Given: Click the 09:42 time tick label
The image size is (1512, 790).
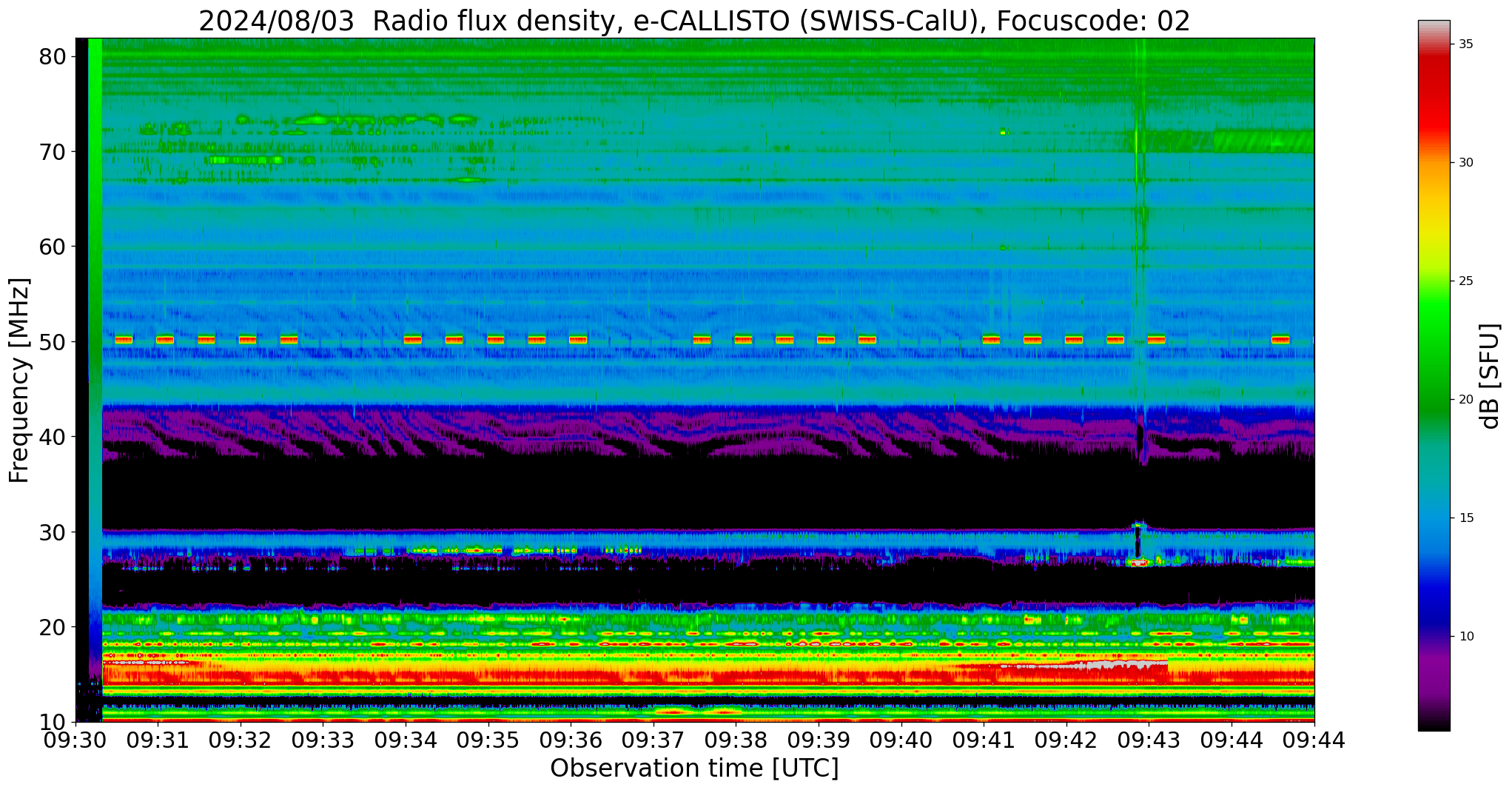Looking at the screenshot, I should [1066, 740].
